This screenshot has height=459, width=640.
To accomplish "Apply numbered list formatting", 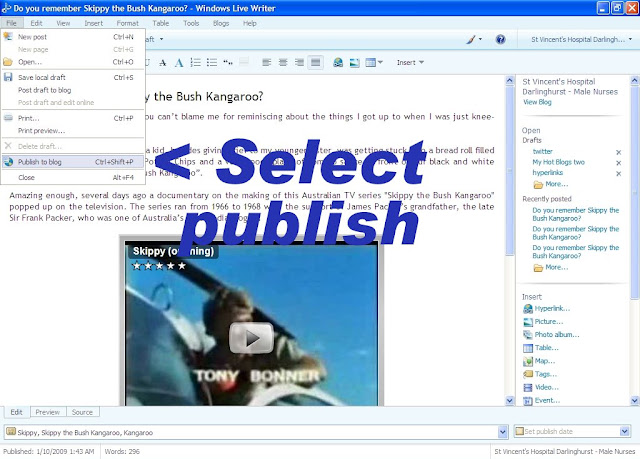I will (x=196, y=62).
